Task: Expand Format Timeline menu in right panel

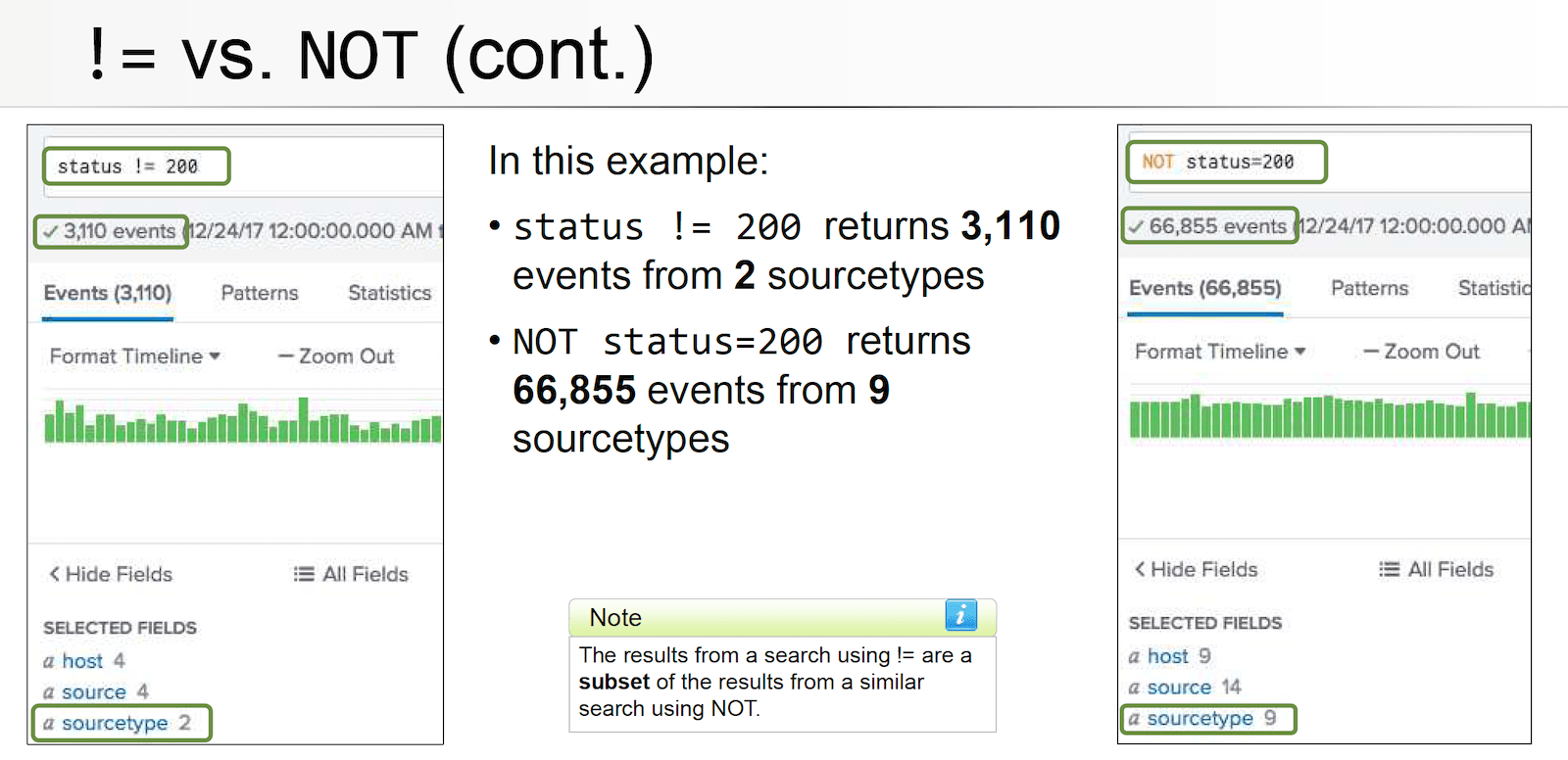Action: tap(1219, 352)
